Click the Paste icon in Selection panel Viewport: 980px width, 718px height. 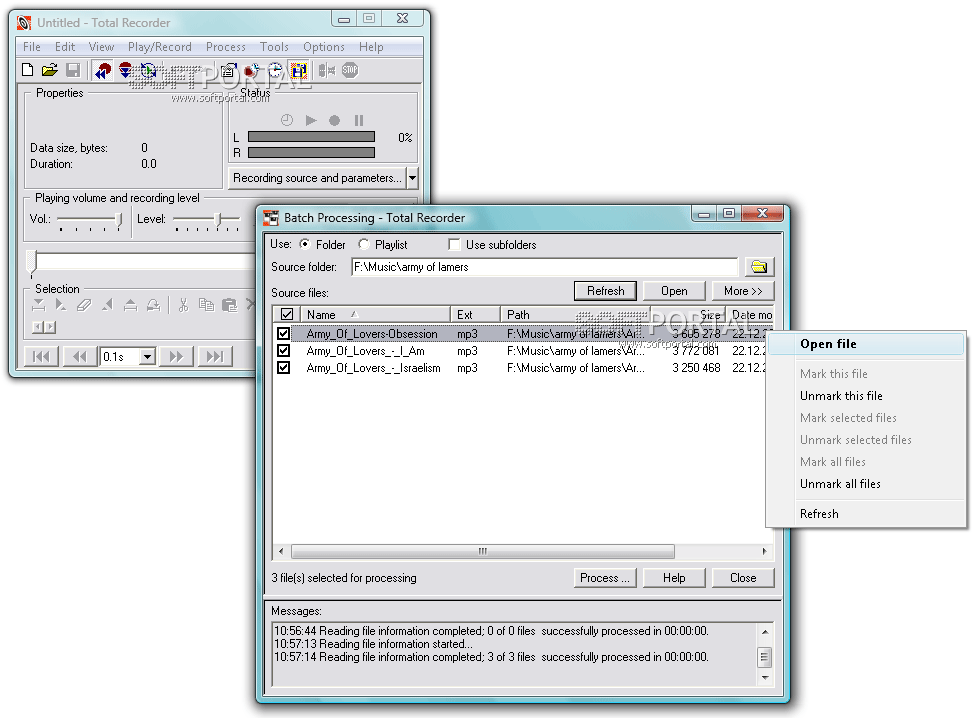pyautogui.click(x=229, y=304)
